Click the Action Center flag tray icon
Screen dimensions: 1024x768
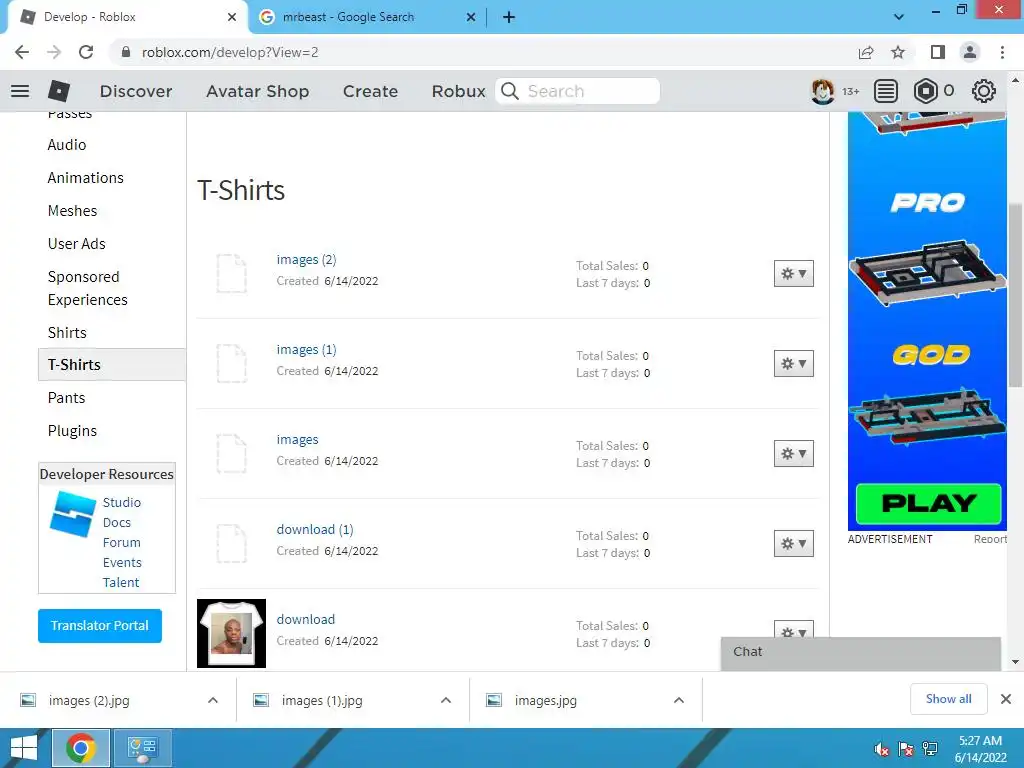[x=906, y=749]
